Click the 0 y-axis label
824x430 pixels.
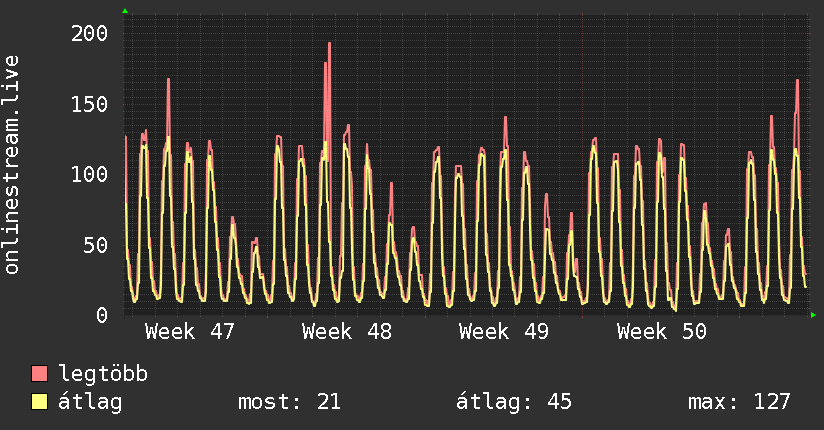pyautogui.click(x=102, y=315)
